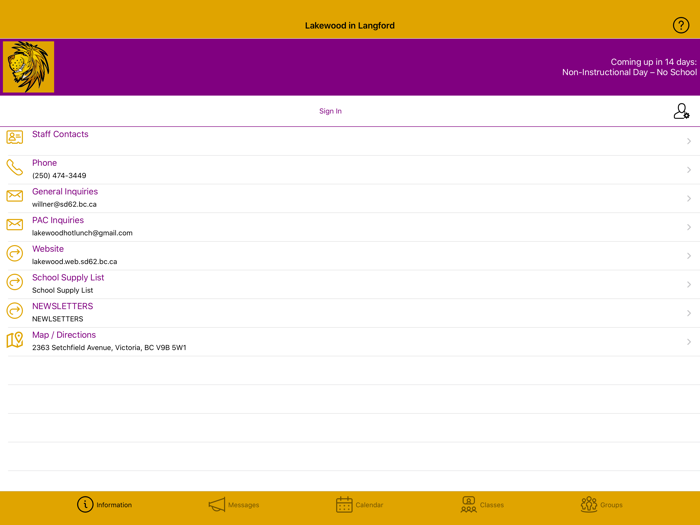Tap the Non-Instructional Day upcoming event notice
This screenshot has width=700, height=525.
pos(629,67)
